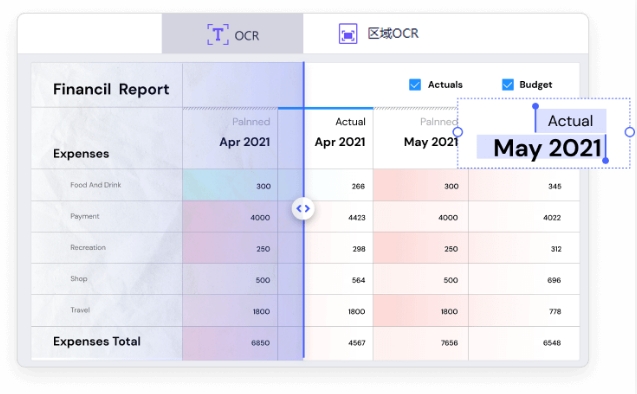
Task: Select the Actual Apr 2021 column header
Action: point(340,132)
